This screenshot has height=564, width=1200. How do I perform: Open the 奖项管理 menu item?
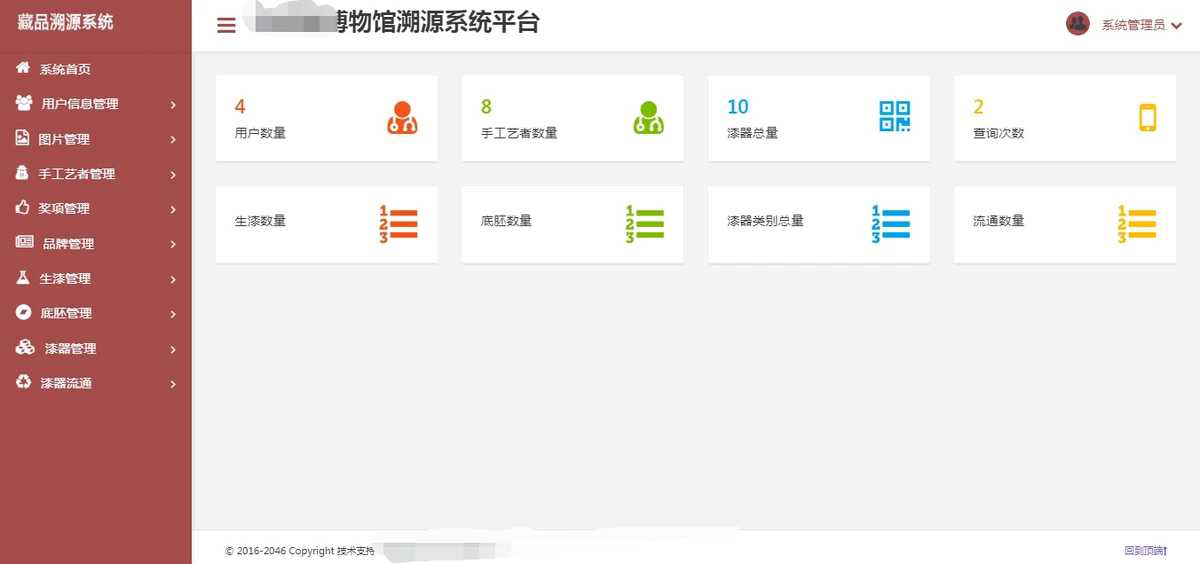pos(64,209)
